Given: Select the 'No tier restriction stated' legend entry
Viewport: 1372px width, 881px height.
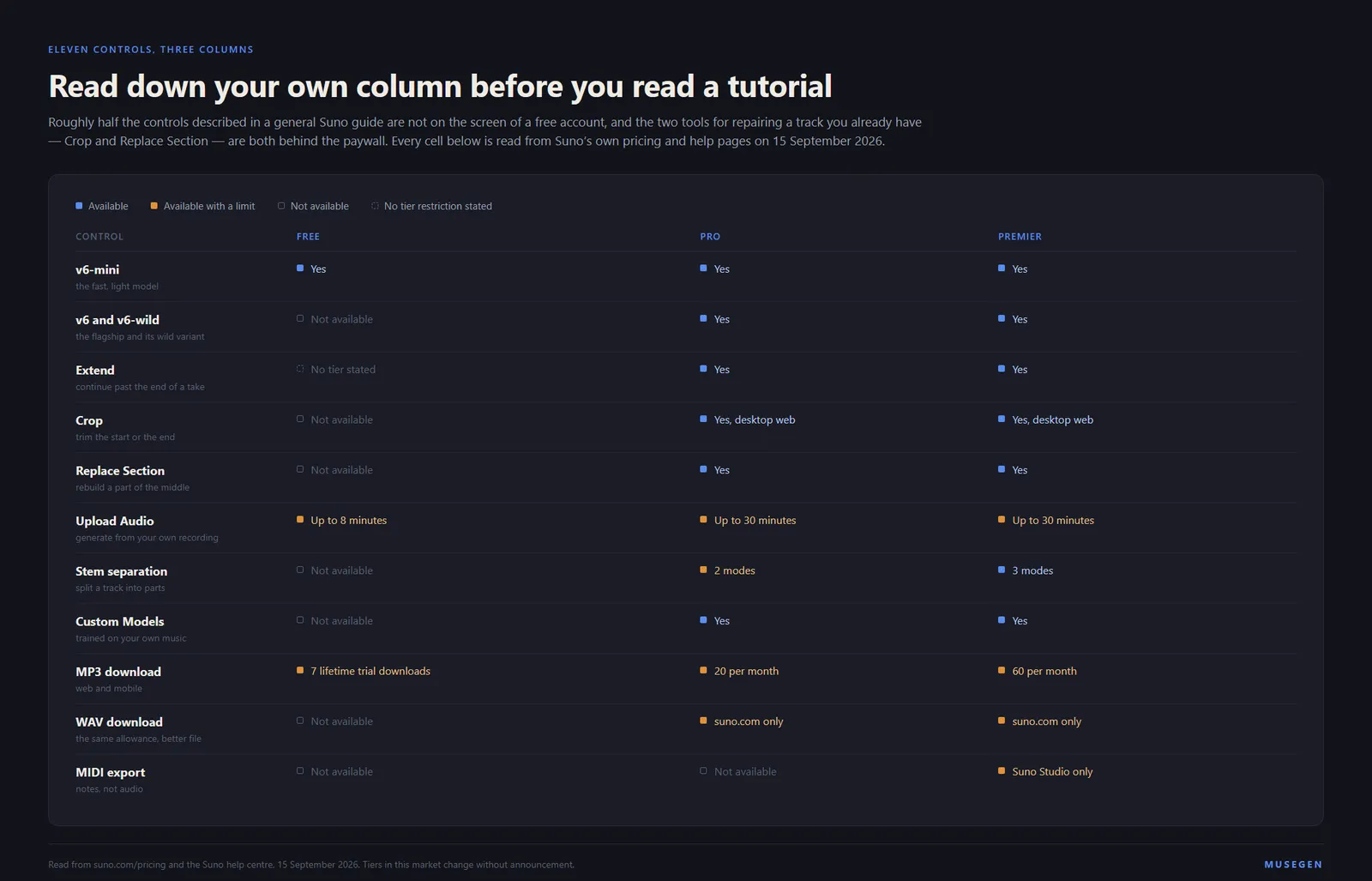Looking at the screenshot, I should [431, 206].
